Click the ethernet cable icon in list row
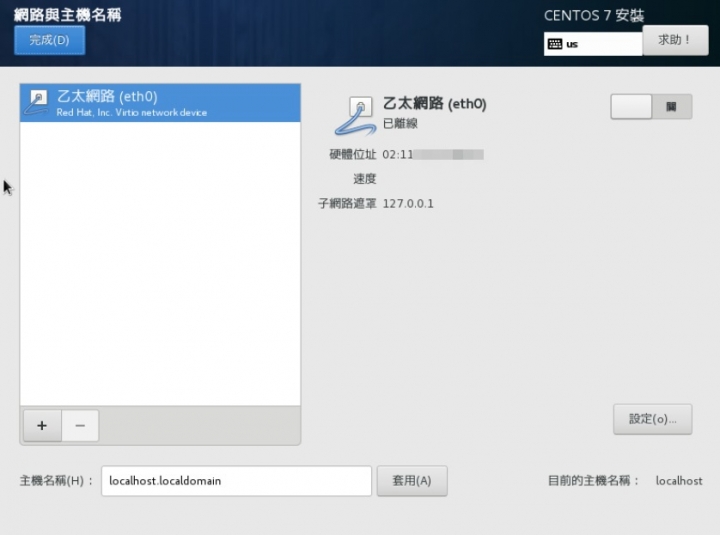The width and height of the screenshot is (720, 535). click(x=37, y=103)
